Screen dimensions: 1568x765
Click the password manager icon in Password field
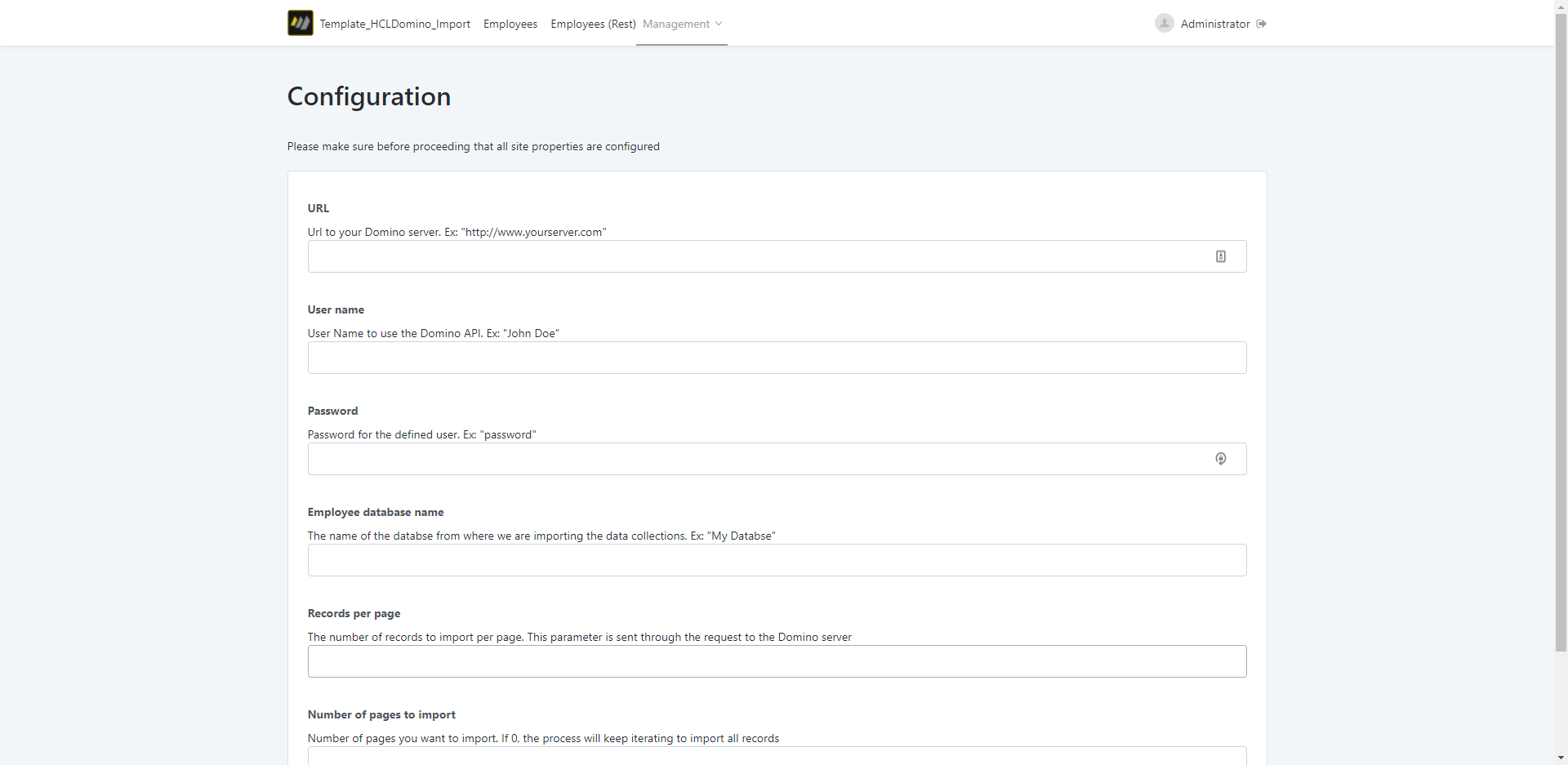[x=1221, y=459]
